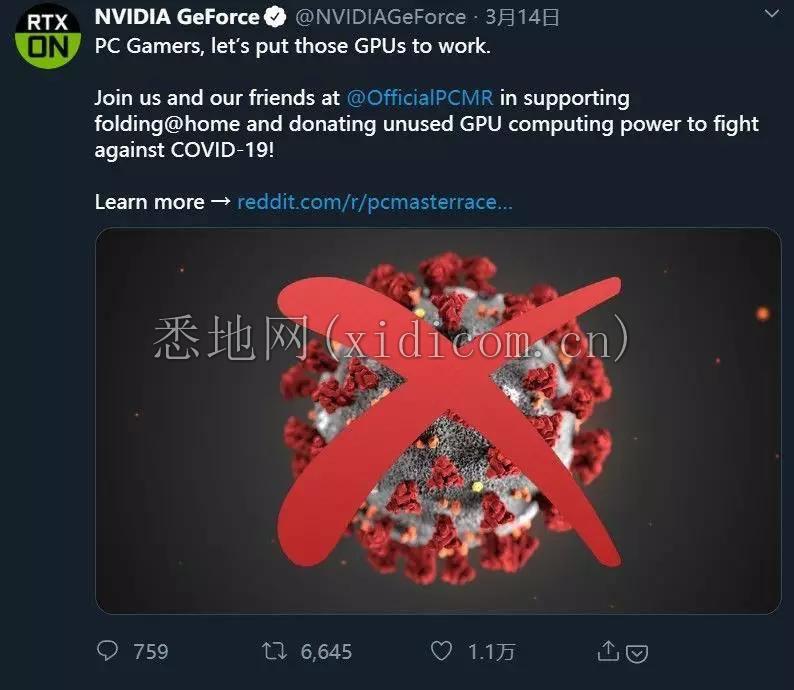Click the verified badge checkmark
This screenshot has height=690, width=794.
[x=275, y=17]
